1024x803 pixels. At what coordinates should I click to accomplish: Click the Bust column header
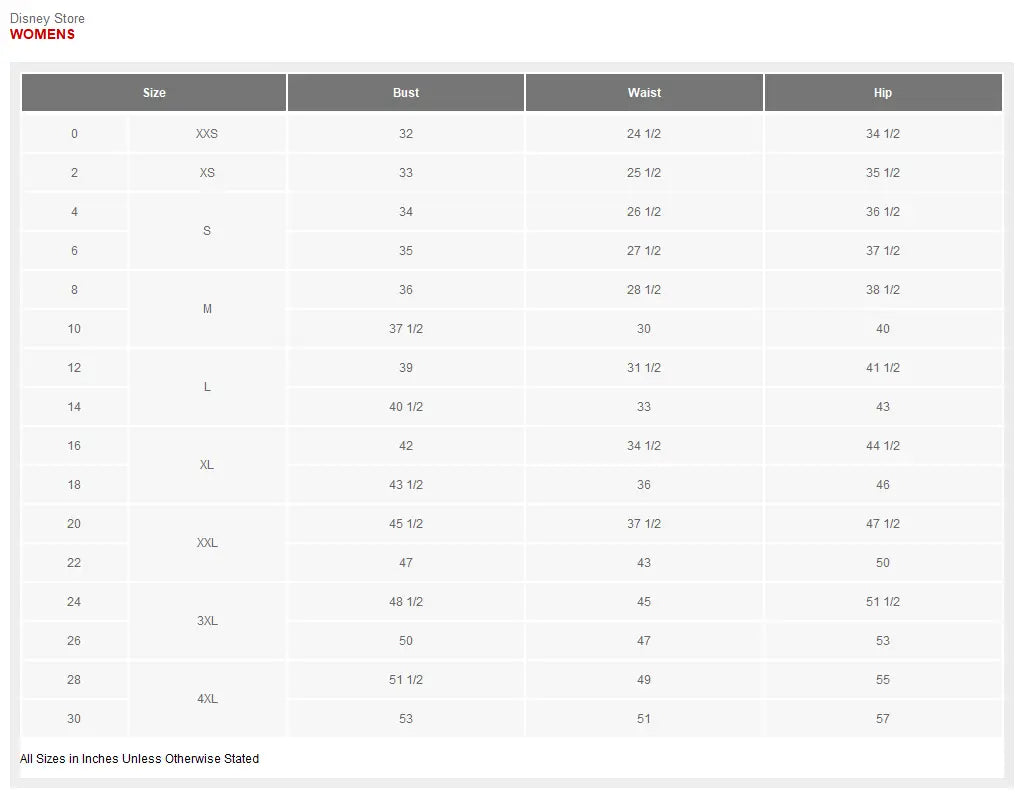tap(406, 93)
